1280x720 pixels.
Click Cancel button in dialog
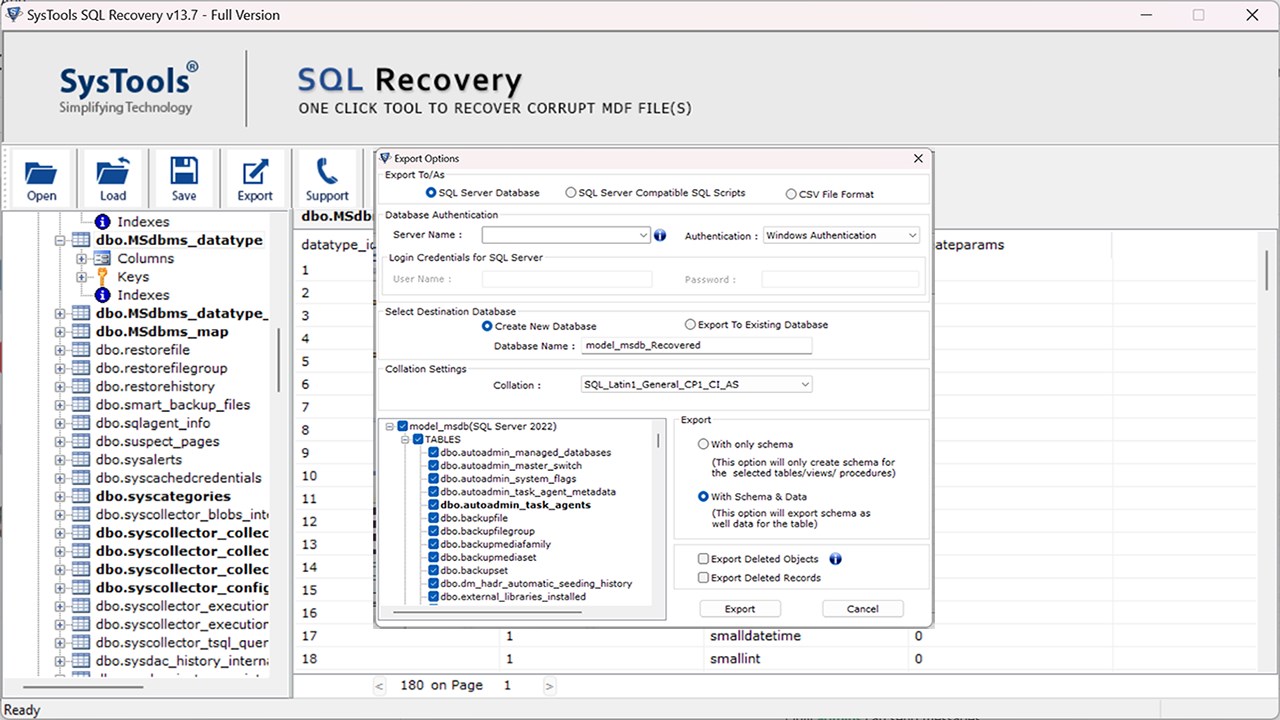(x=862, y=608)
